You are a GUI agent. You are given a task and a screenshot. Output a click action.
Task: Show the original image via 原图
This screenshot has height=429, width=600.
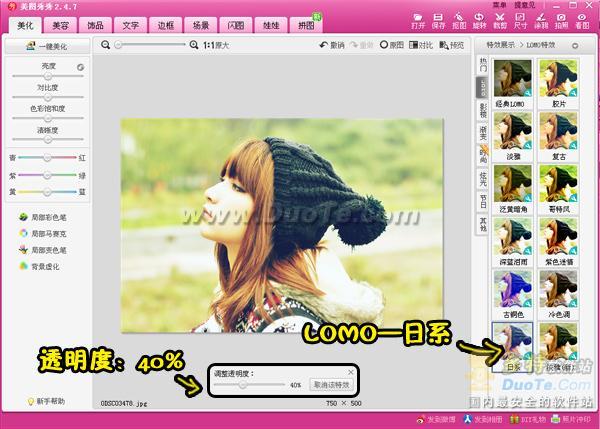pos(391,45)
